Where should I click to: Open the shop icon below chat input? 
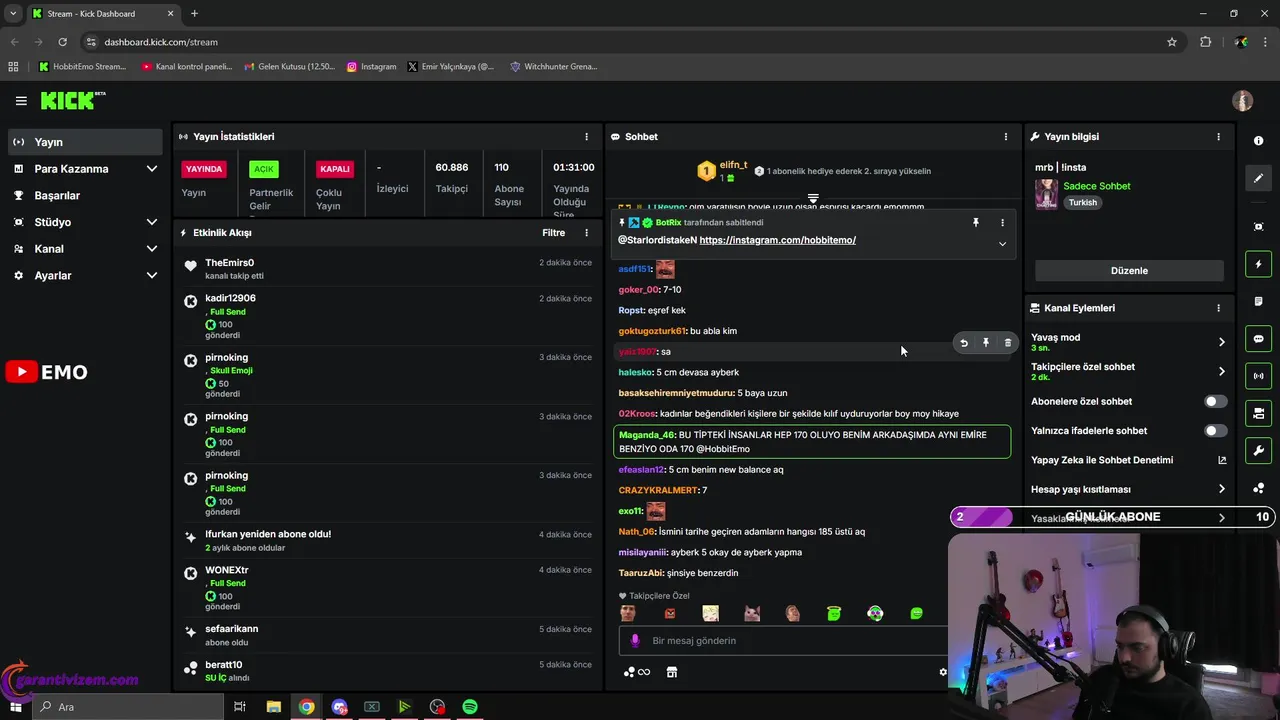(x=672, y=672)
